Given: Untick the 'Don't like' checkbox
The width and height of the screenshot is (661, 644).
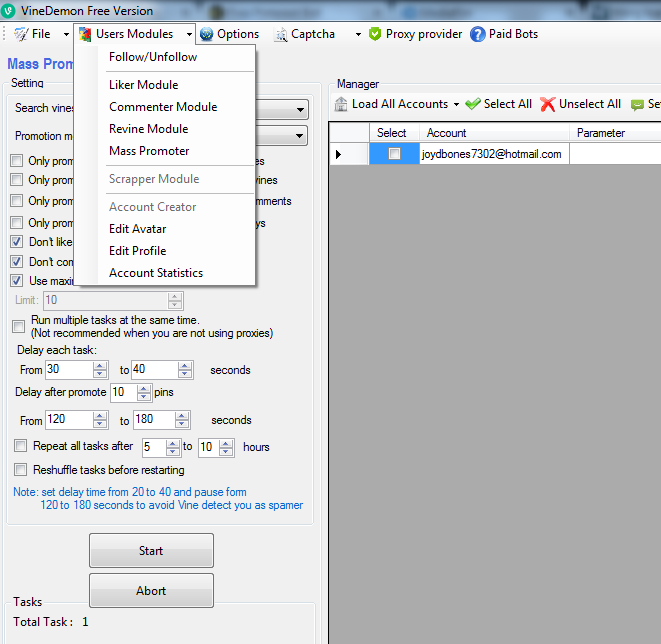Looking at the screenshot, I should point(17,242).
